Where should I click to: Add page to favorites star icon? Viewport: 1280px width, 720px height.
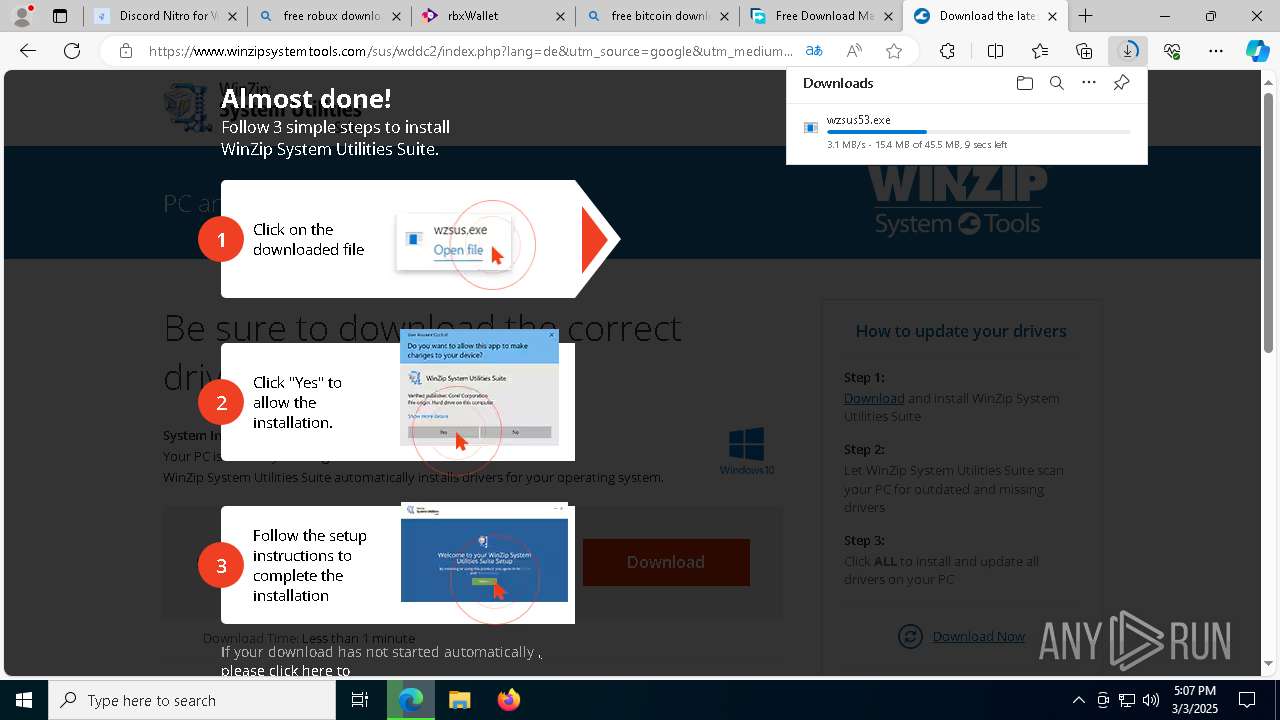pyautogui.click(x=894, y=51)
